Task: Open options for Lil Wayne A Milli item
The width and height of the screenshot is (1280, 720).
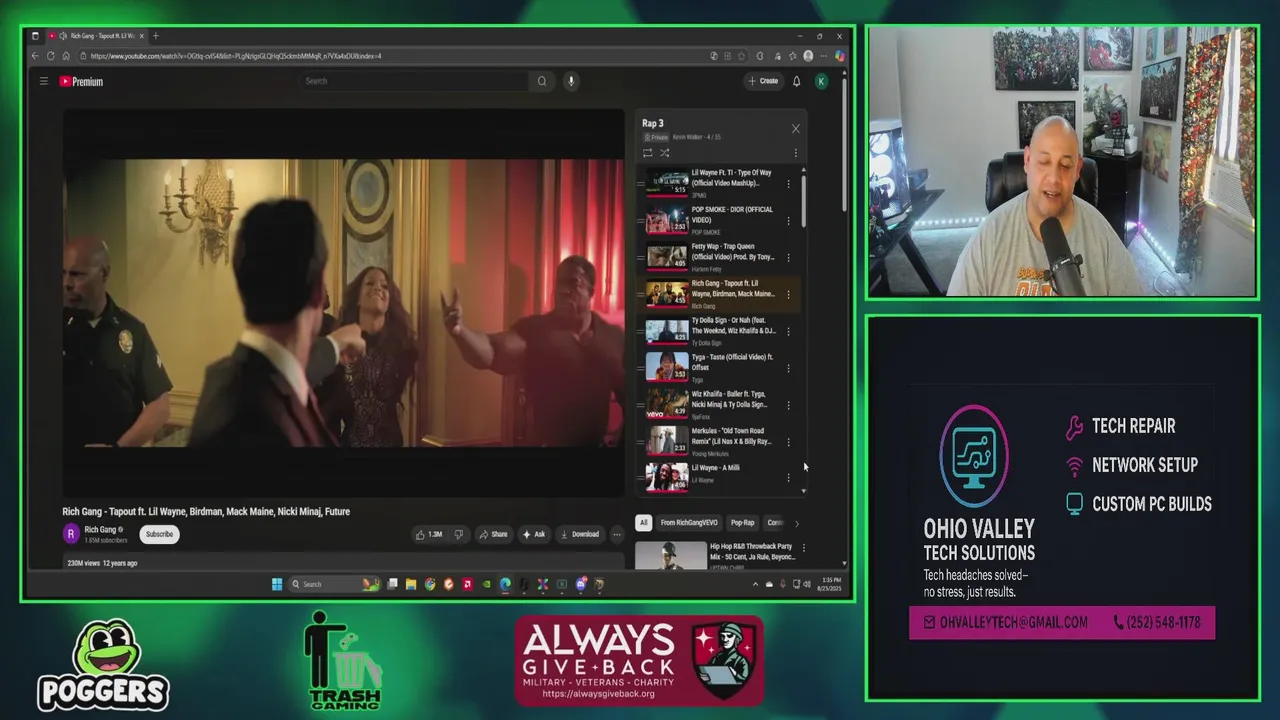Action: (x=788, y=478)
